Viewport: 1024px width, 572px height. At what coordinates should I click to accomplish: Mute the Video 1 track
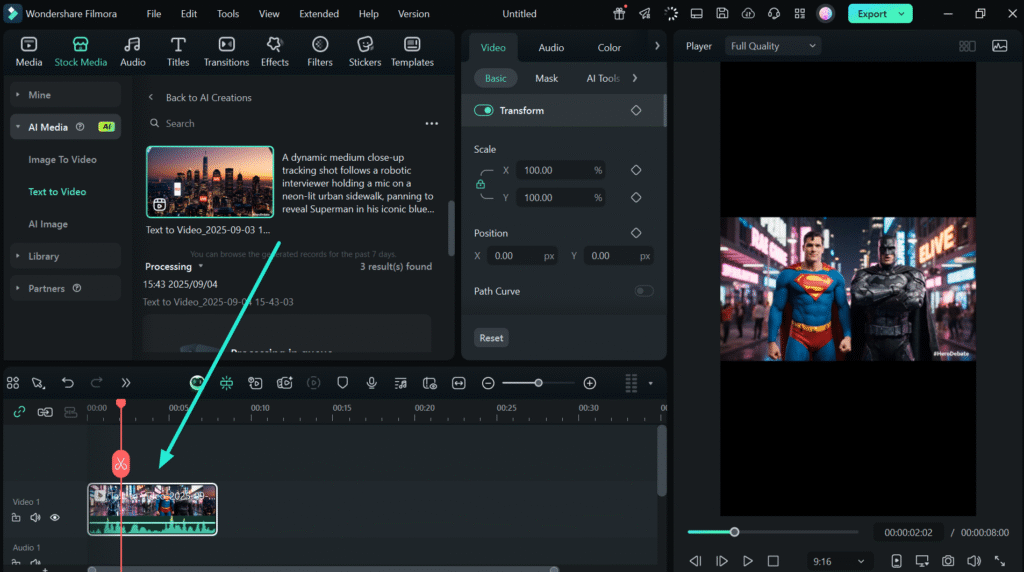tap(35, 517)
